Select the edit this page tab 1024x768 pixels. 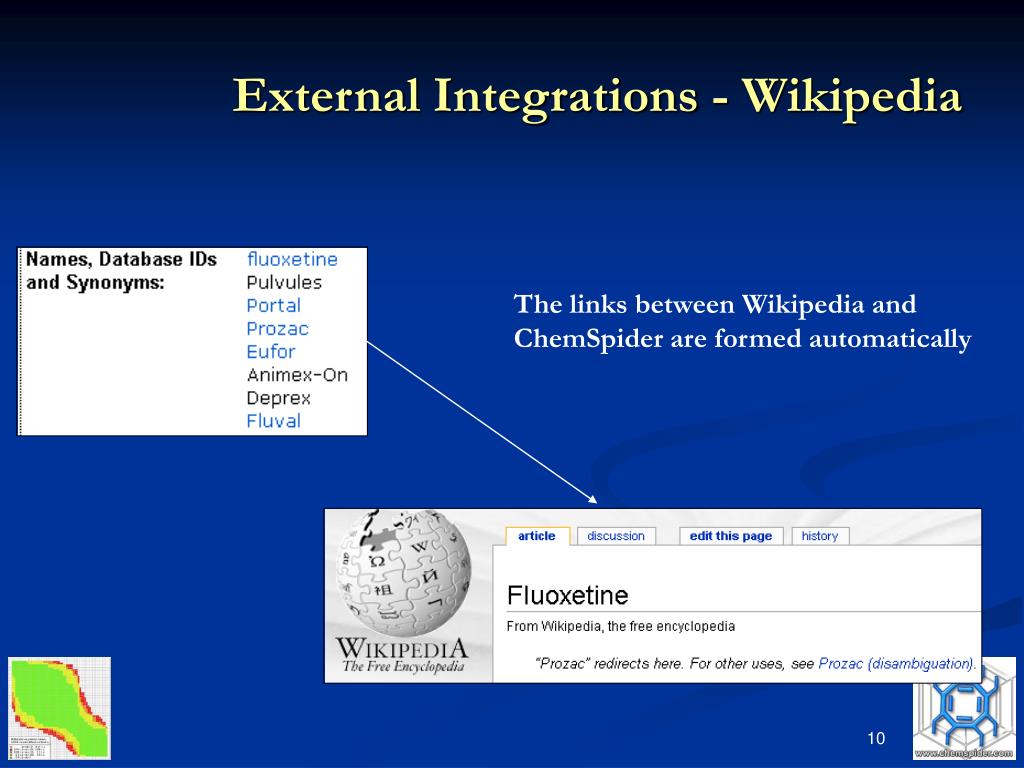[x=731, y=536]
